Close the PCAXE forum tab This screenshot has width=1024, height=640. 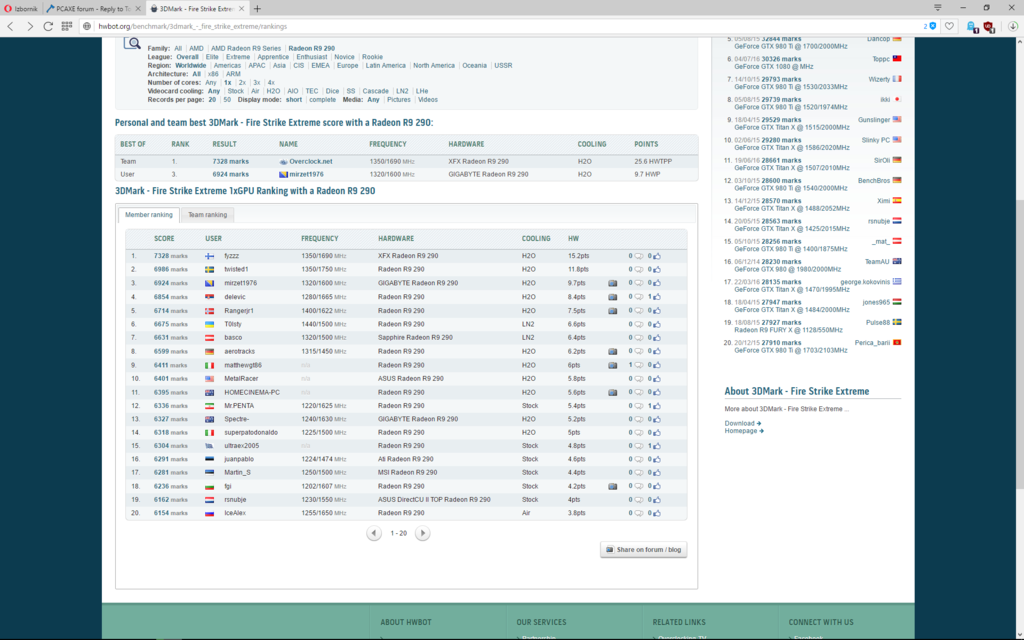click(138, 8)
